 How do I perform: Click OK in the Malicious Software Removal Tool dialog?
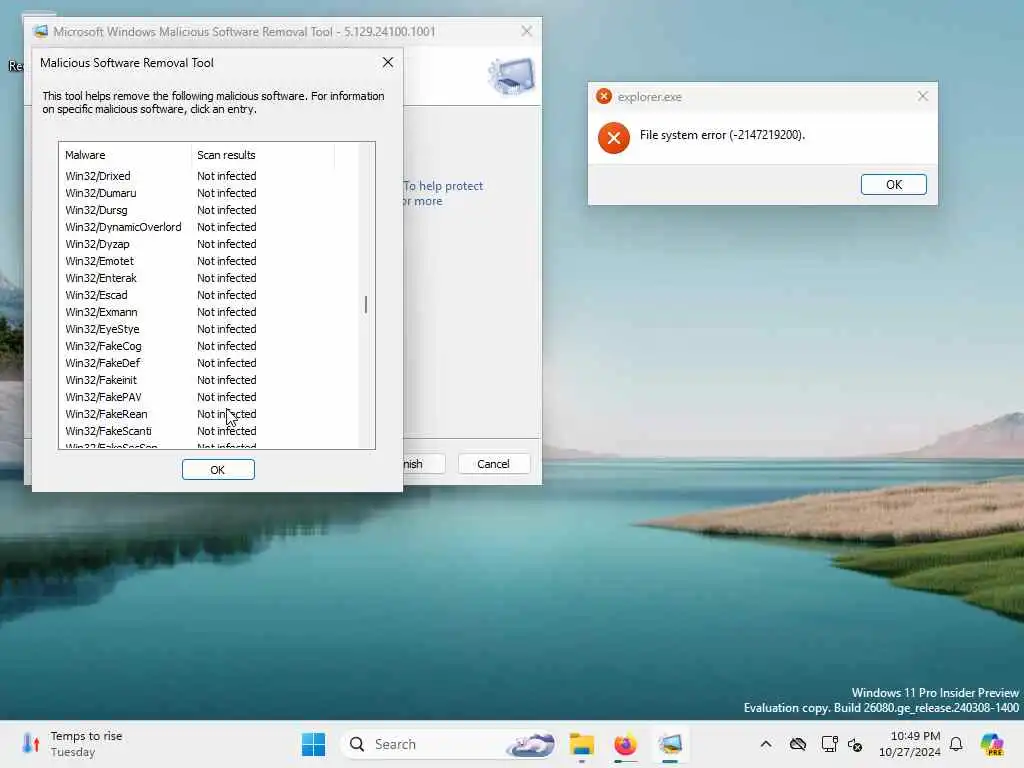point(218,470)
